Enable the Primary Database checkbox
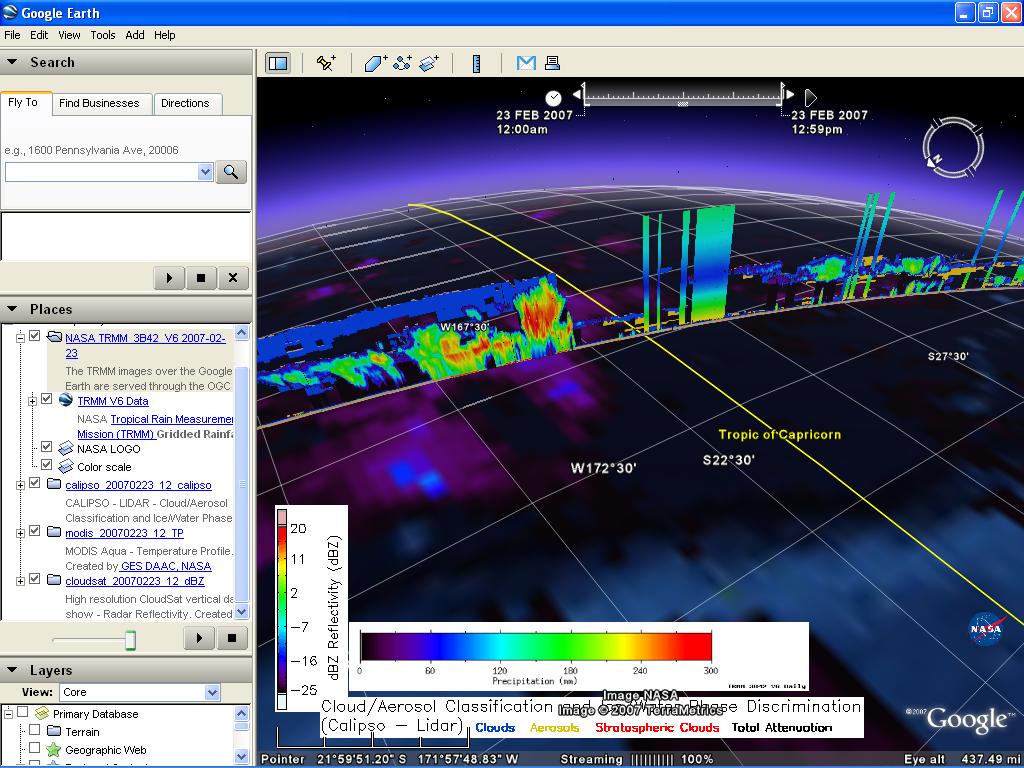 [23, 712]
